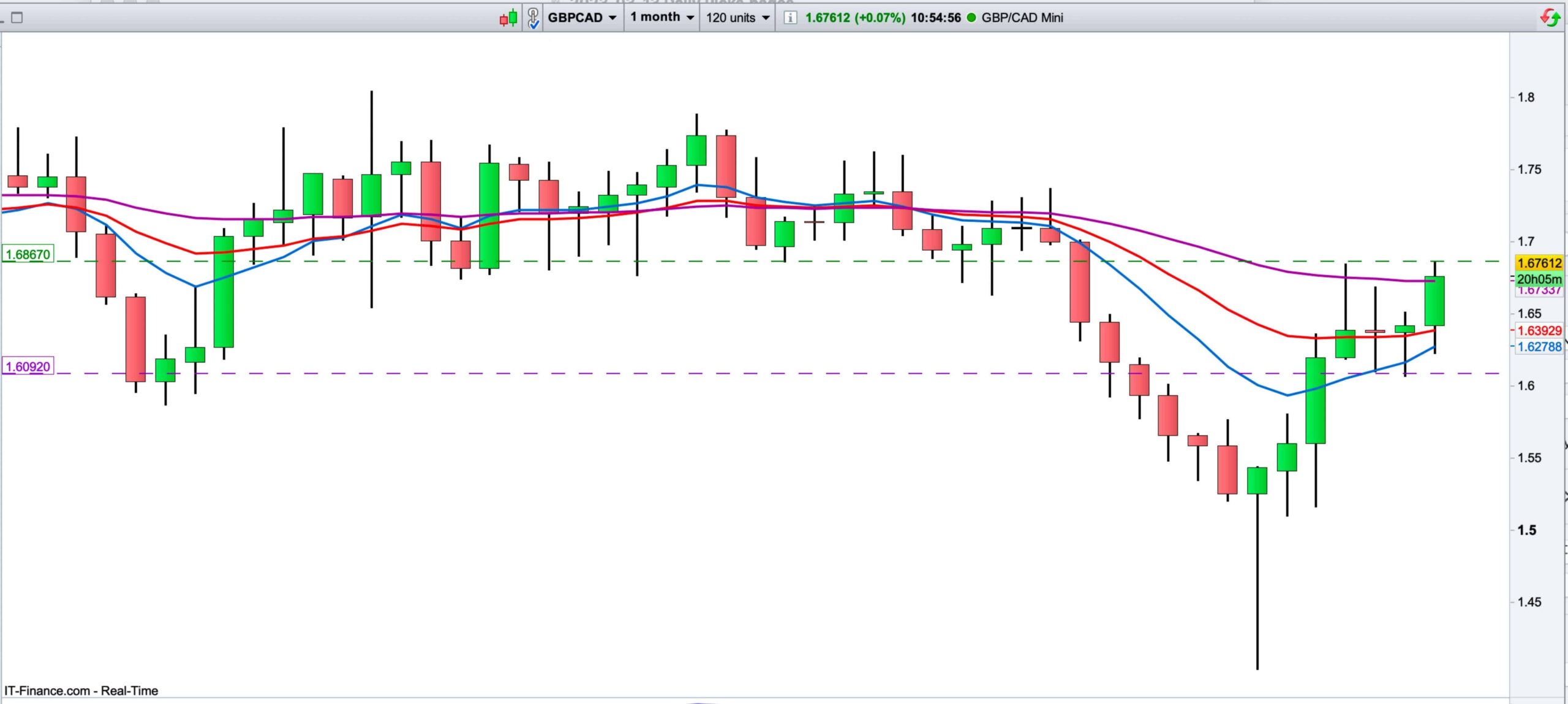Open the instrument info icon
The image size is (1568, 704).
(790, 18)
